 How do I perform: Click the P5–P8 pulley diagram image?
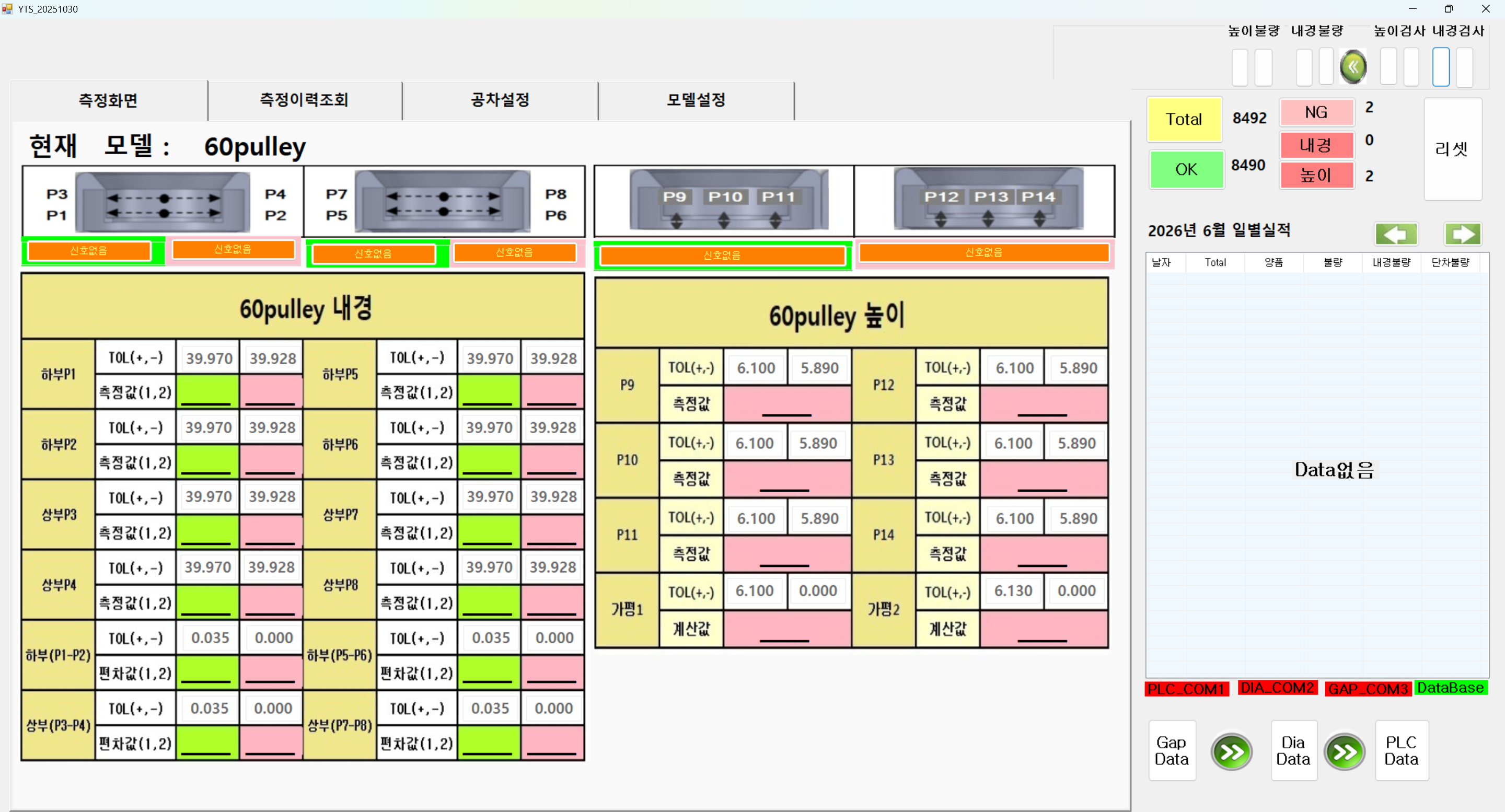pos(443,202)
